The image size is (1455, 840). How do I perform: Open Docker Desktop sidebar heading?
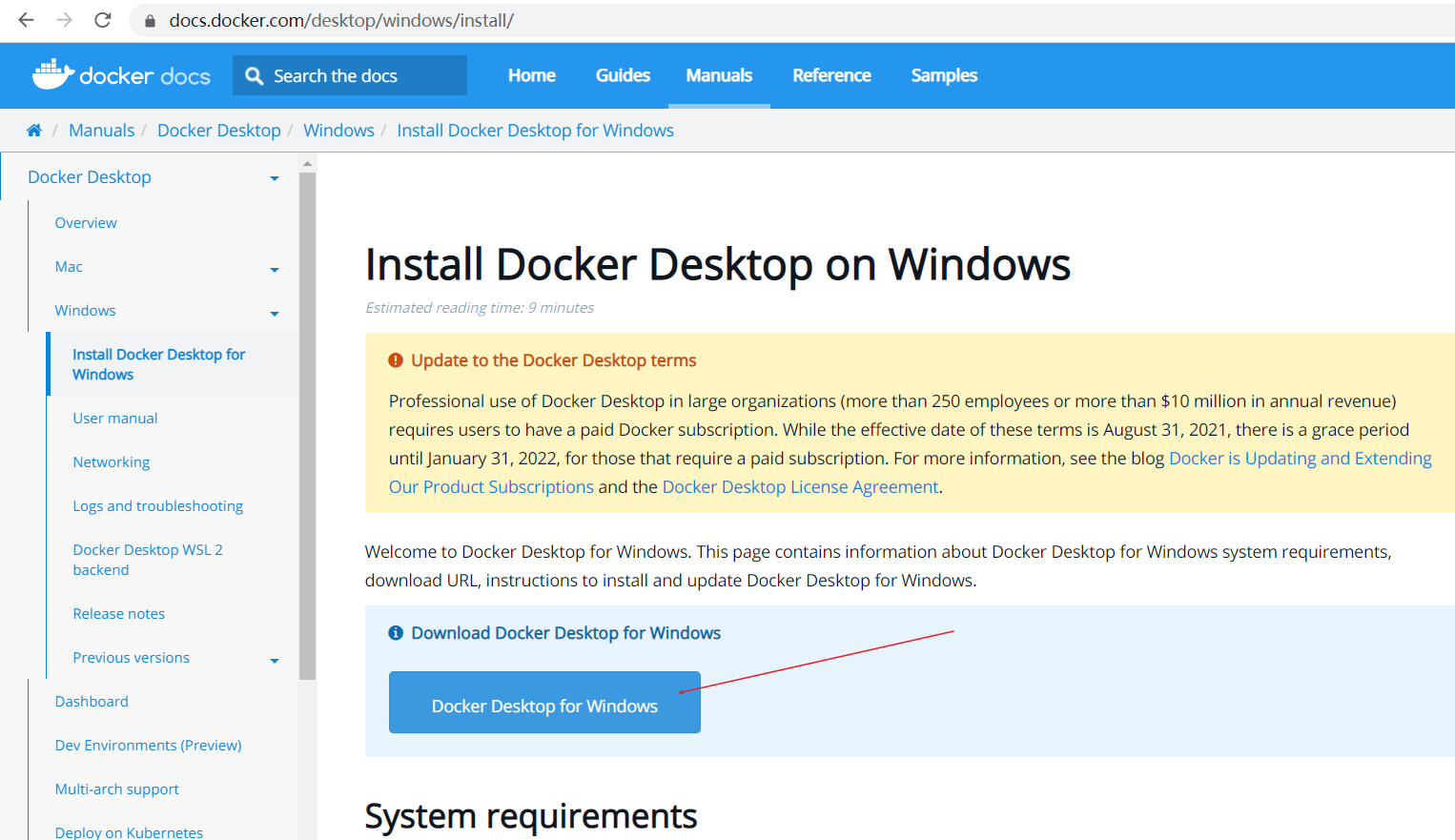(x=90, y=177)
